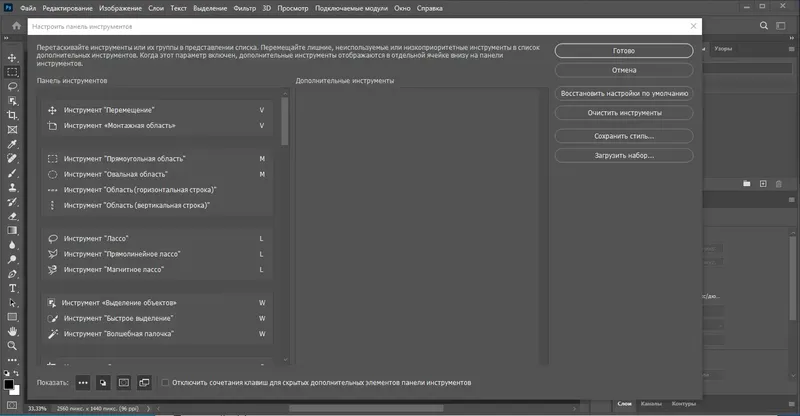
Task: Select the Dodge tool in left toolbar
Action: 12,259
